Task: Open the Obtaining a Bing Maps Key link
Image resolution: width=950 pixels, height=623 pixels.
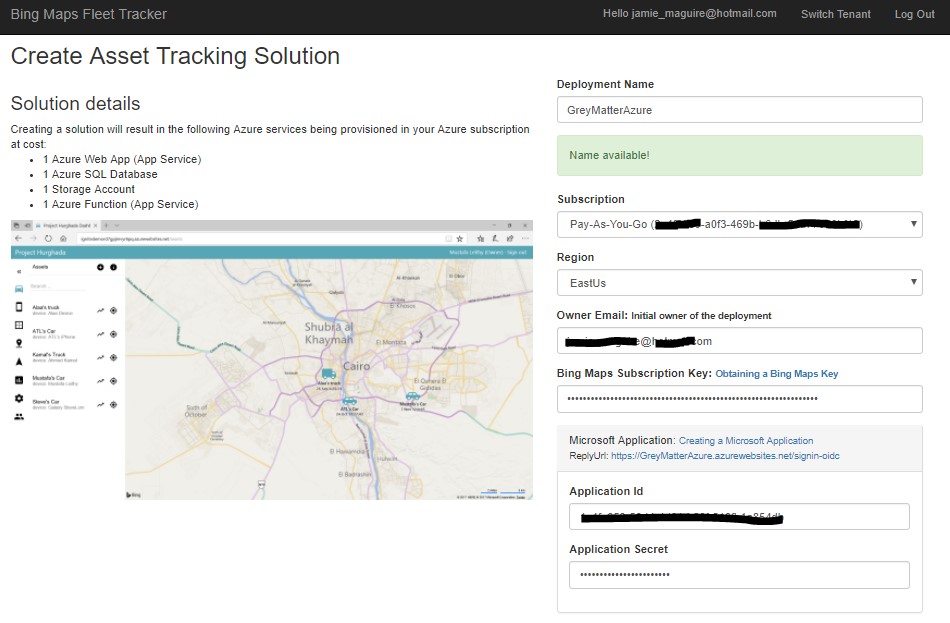Action: pyautogui.click(x=777, y=374)
